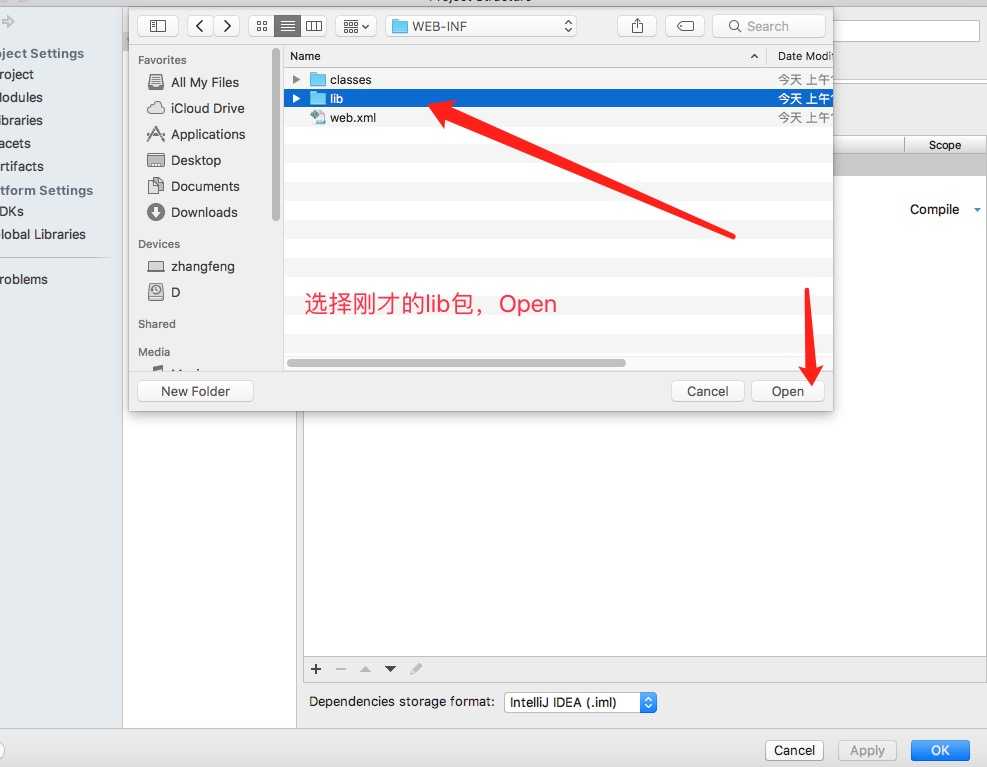The image size is (987, 767).
Task: Expand the lib folder triangle
Action: click(296, 98)
